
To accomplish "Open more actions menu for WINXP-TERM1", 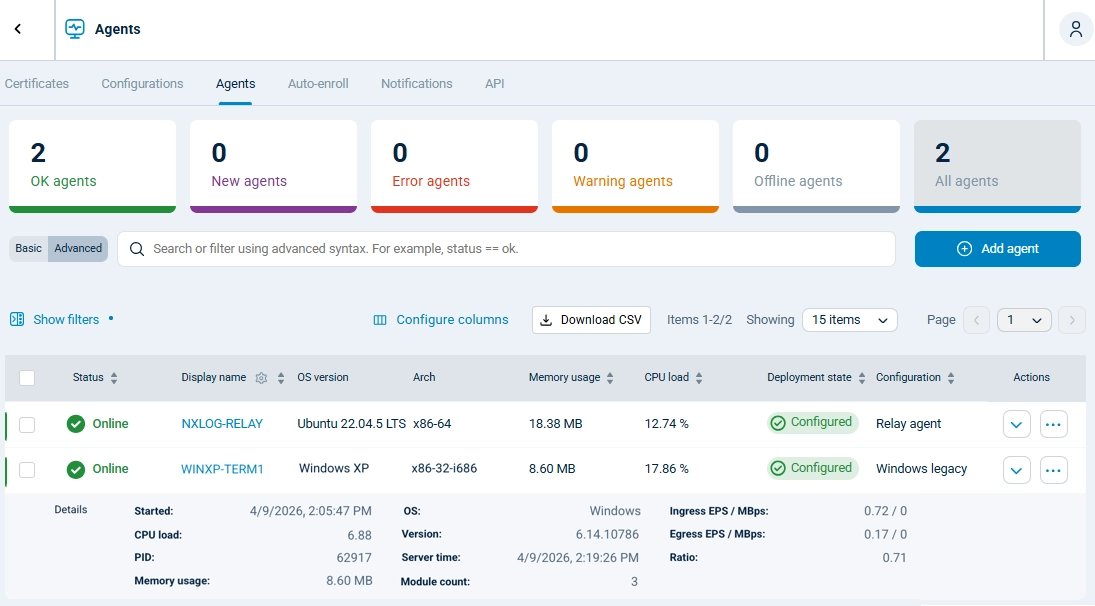I will click(1053, 471).
